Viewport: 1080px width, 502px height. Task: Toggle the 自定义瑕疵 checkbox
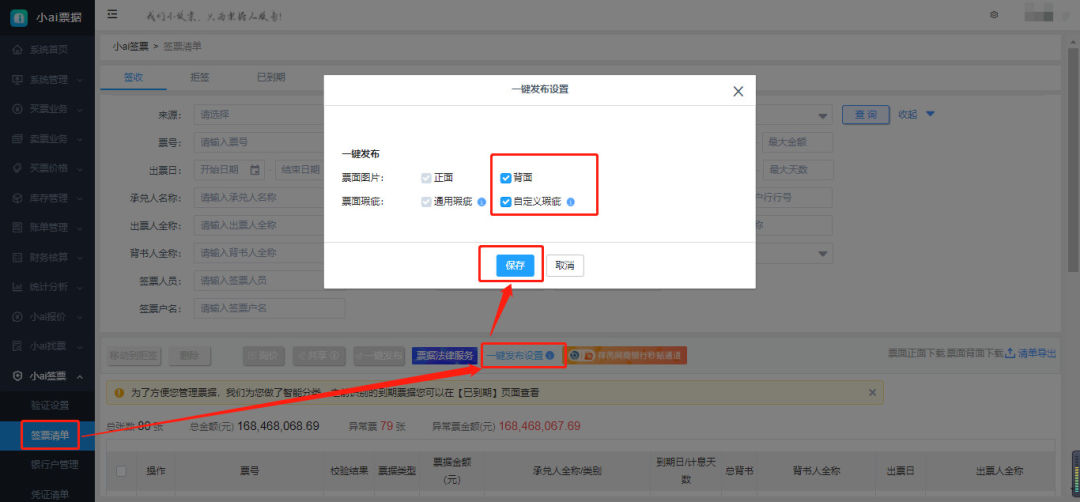point(506,202)
